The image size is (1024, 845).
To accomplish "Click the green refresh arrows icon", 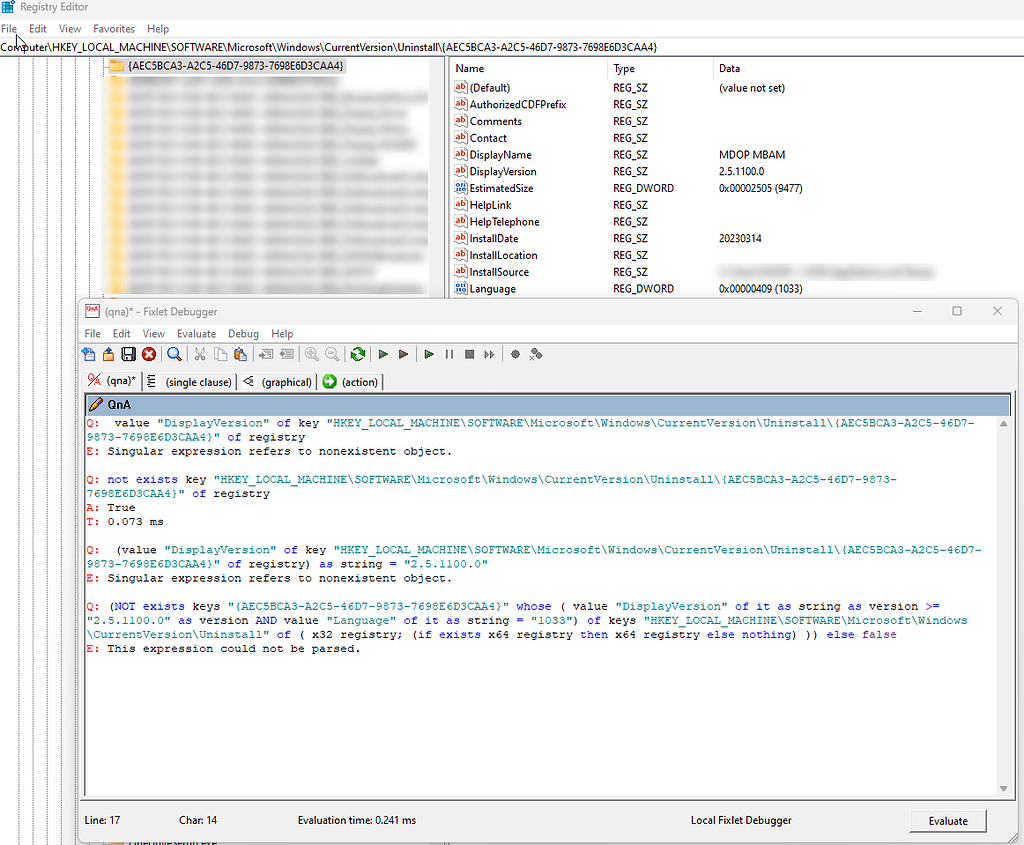I will coord(358,354).
